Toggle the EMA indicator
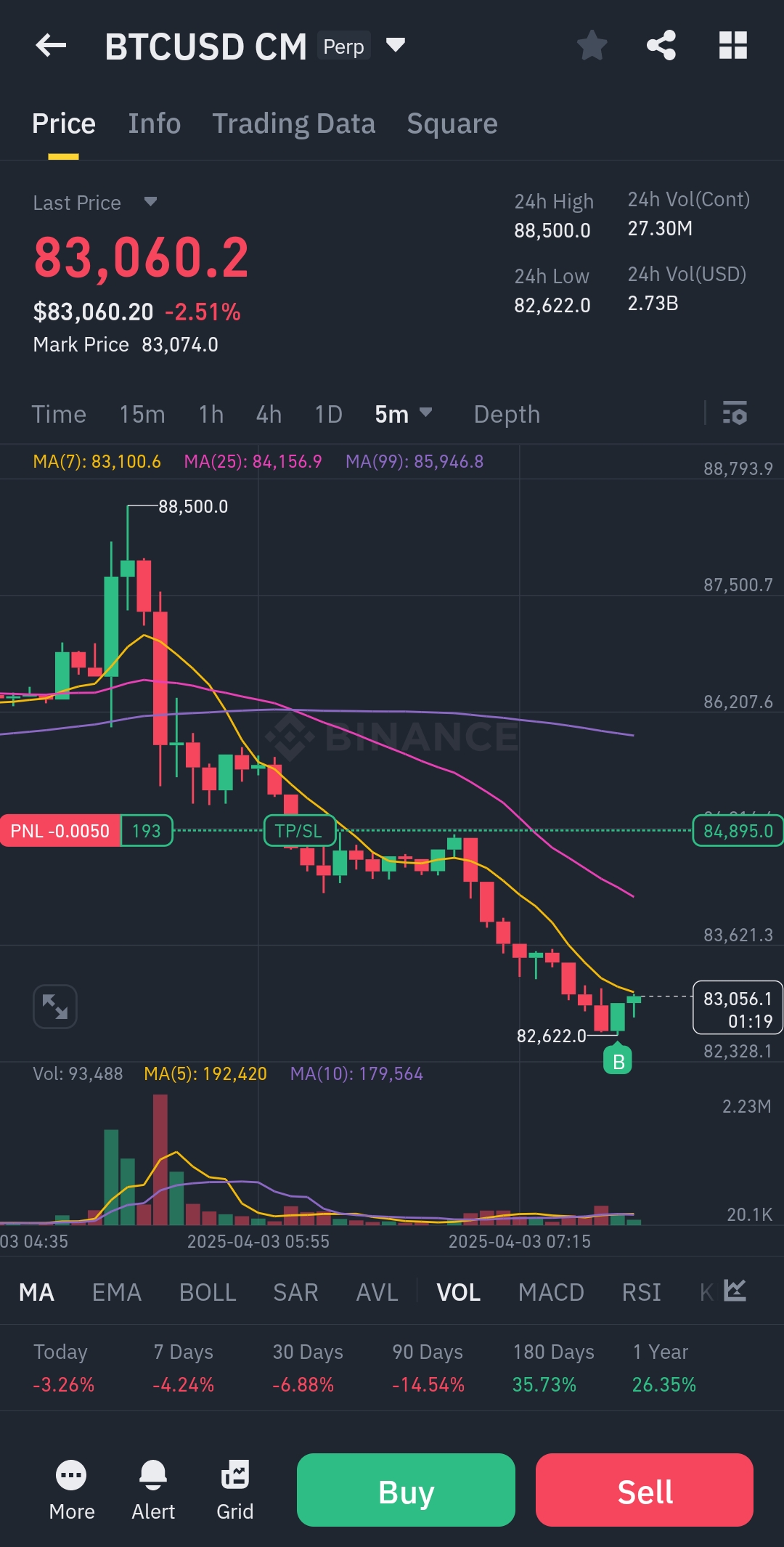This screenshot has width=784, height=1547. (117, 1292)
